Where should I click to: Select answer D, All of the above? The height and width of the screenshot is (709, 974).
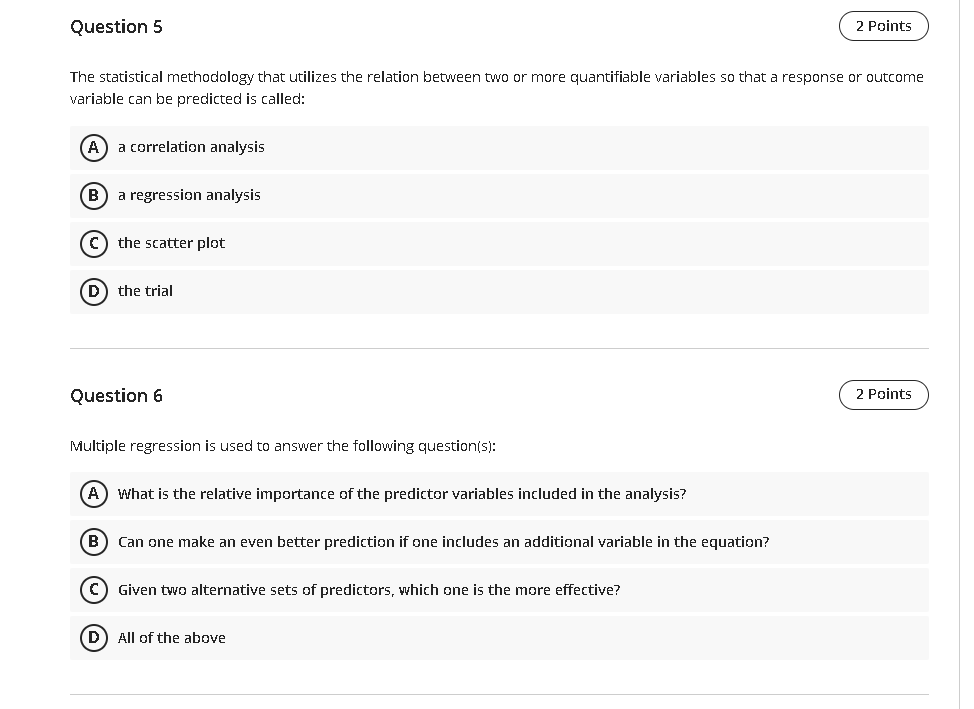(94, 637)
